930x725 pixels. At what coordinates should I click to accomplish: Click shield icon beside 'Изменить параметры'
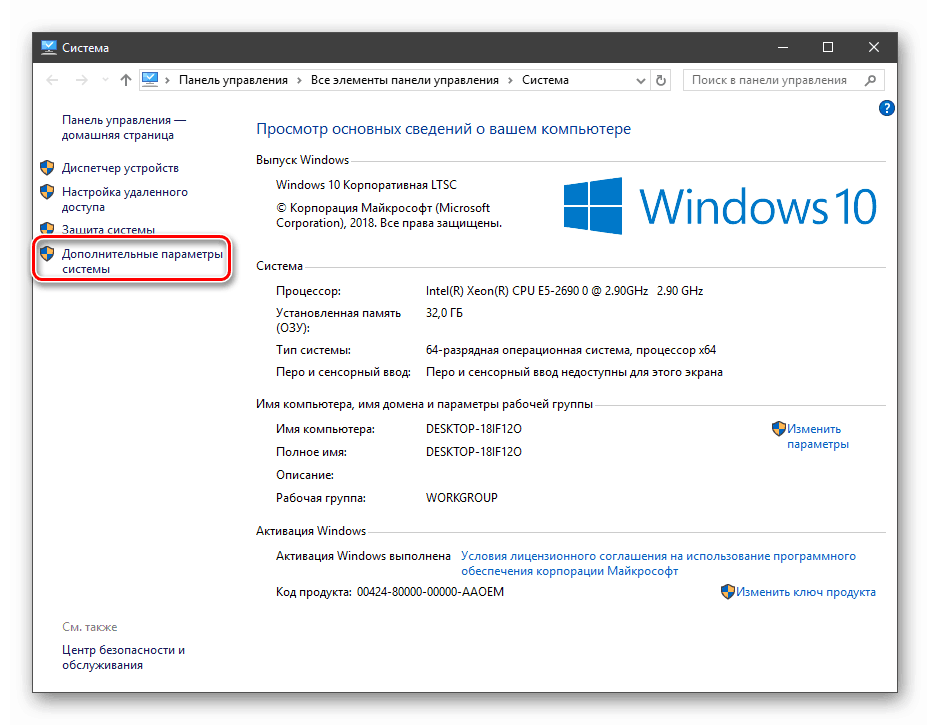(778, 428)
